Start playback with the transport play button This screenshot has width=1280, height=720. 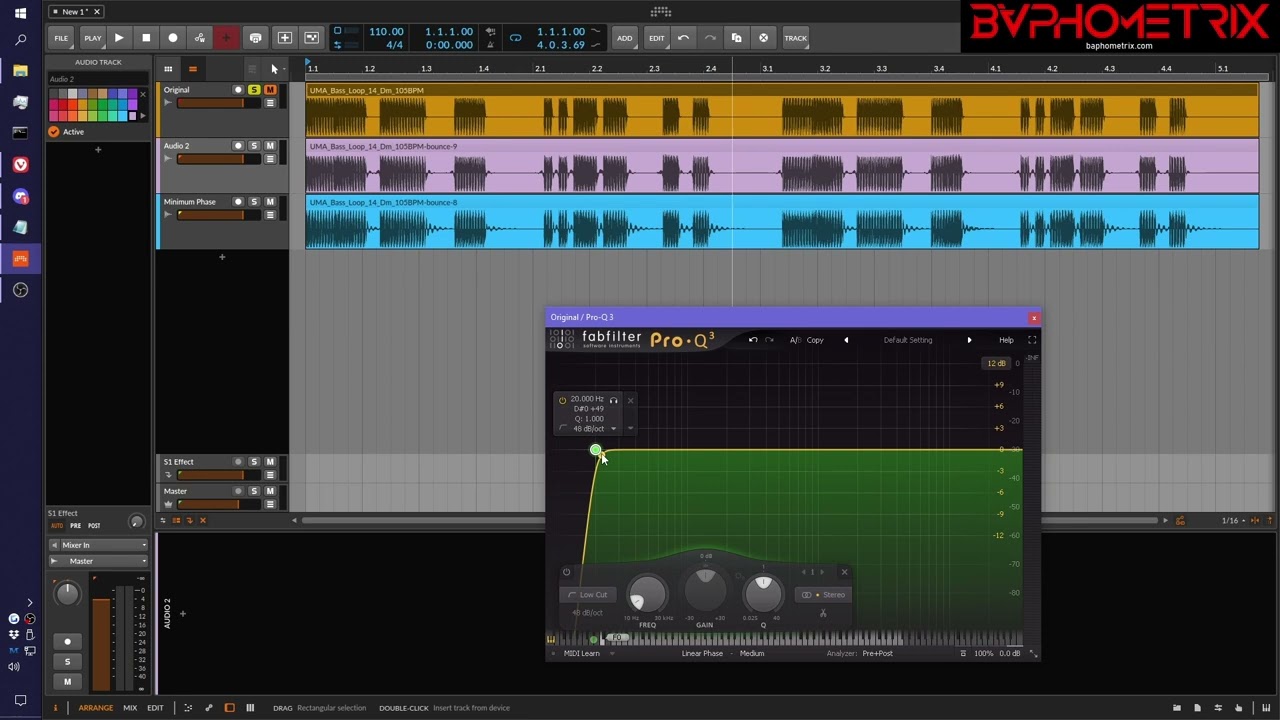tap(119, 38)
